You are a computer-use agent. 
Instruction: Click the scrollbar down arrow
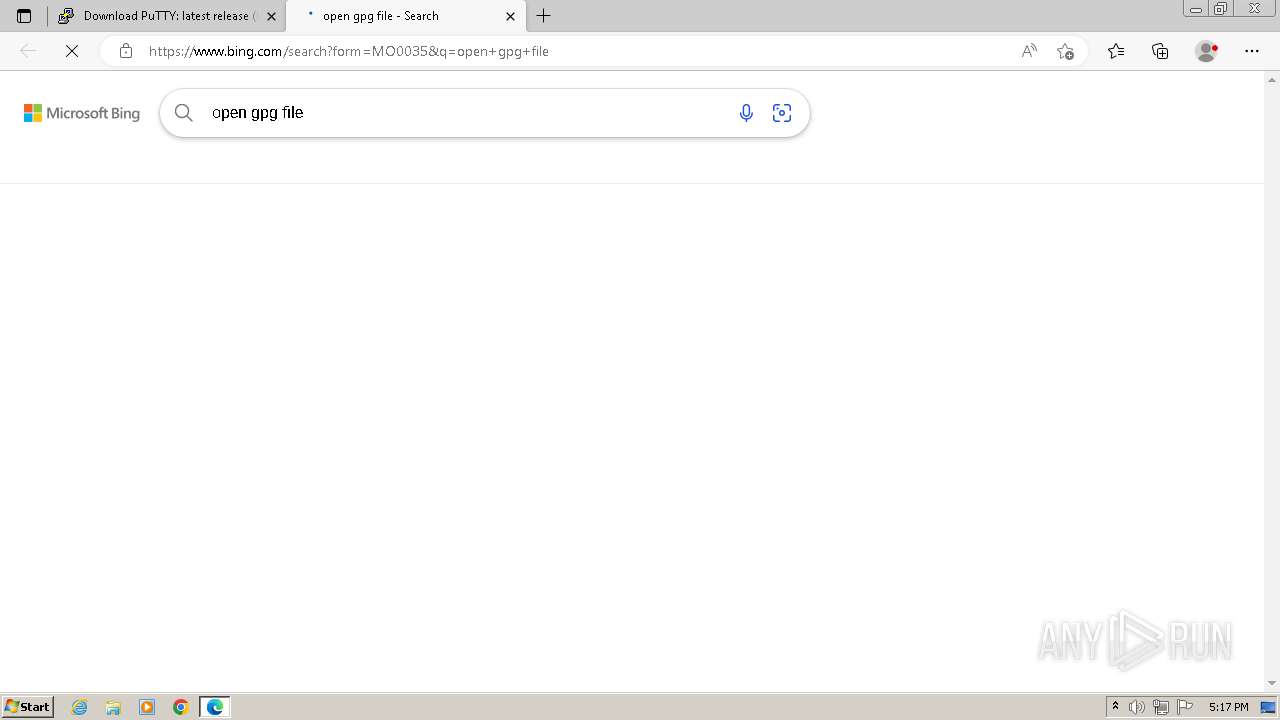1272,684
